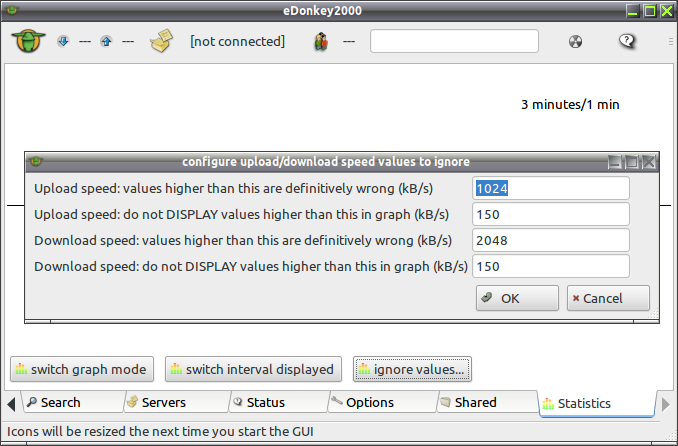Click the round globe icon in toolbar
Viewport: 678px width, 446px height.
pos(575,42)
